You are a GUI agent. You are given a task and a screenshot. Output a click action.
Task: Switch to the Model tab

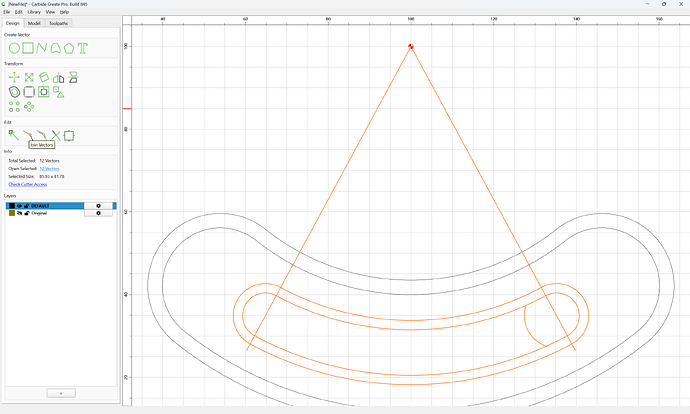pos(34,23)
